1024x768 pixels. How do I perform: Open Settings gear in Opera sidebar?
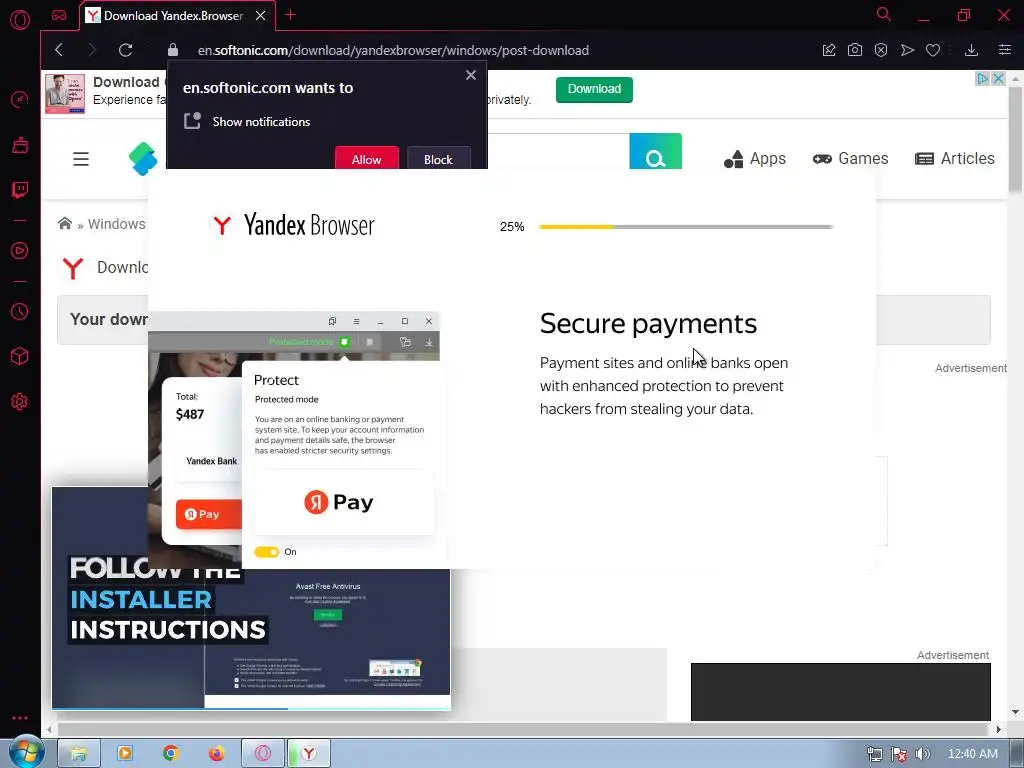point(20,402)
